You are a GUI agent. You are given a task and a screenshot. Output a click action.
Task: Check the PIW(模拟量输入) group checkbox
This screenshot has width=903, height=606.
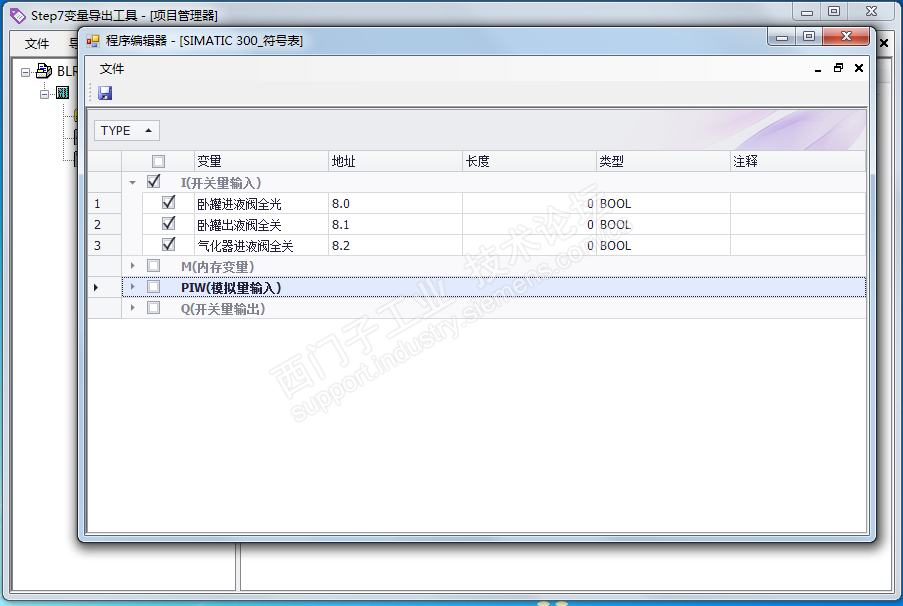(154, 286)
